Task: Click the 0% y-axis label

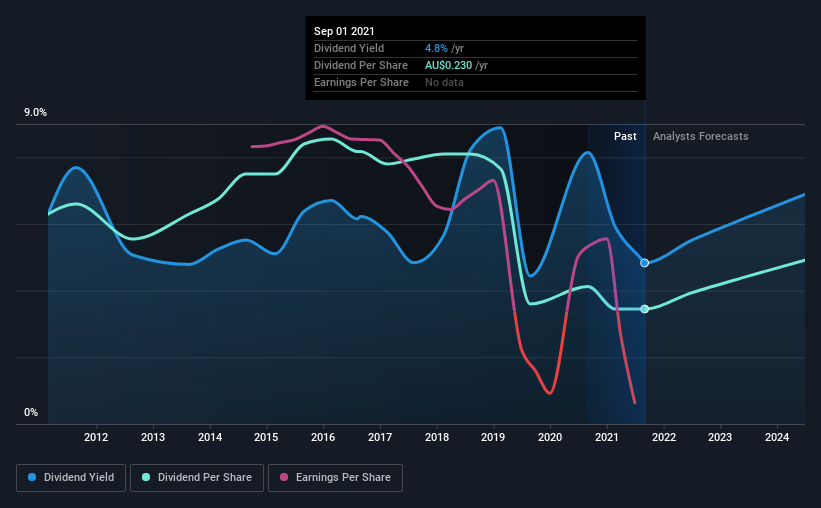Action: point(31,413)
